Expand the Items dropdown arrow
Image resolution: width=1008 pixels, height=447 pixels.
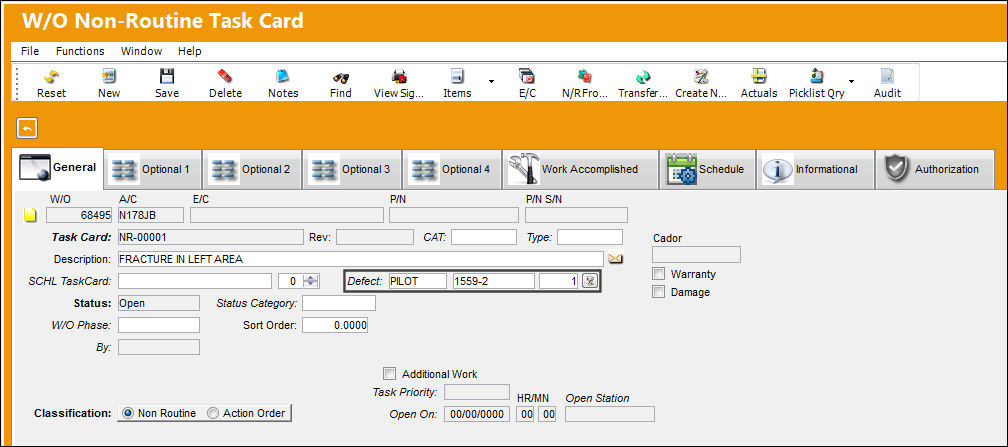coord(491,82)
